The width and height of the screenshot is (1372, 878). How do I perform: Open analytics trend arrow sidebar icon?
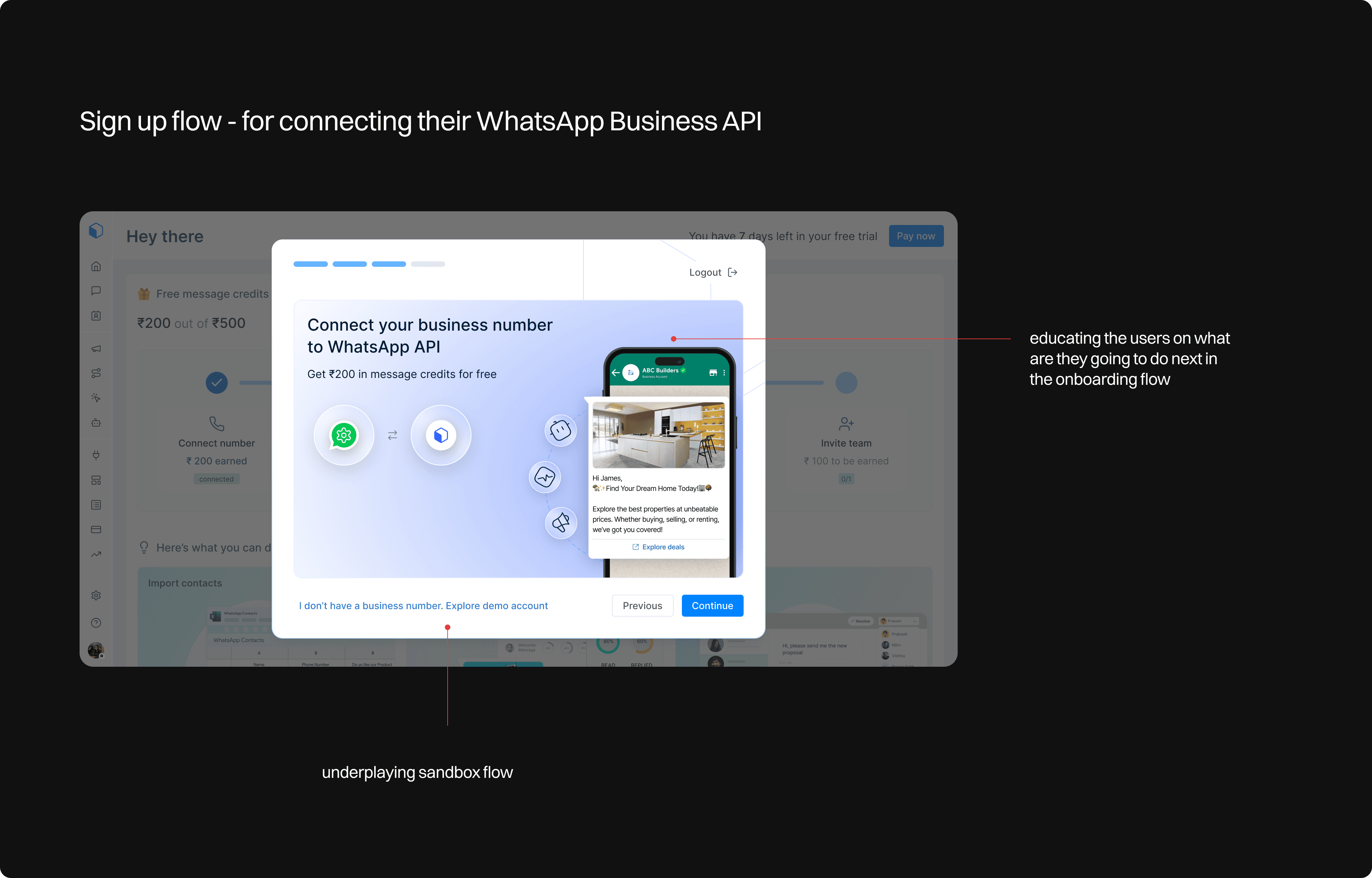click(x=96, y=554)
